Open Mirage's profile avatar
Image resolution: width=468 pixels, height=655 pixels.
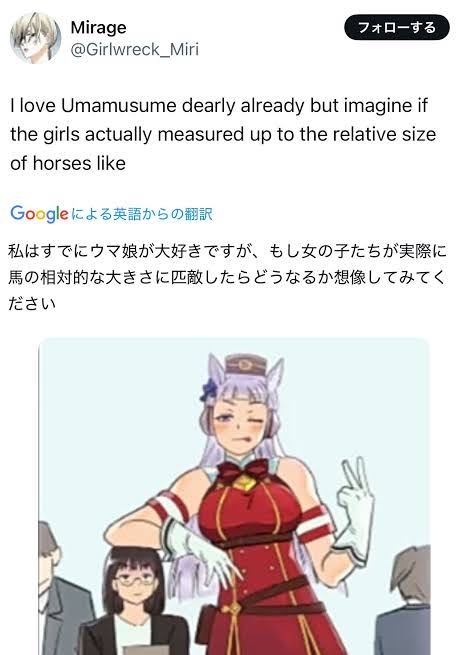[36, 38]
